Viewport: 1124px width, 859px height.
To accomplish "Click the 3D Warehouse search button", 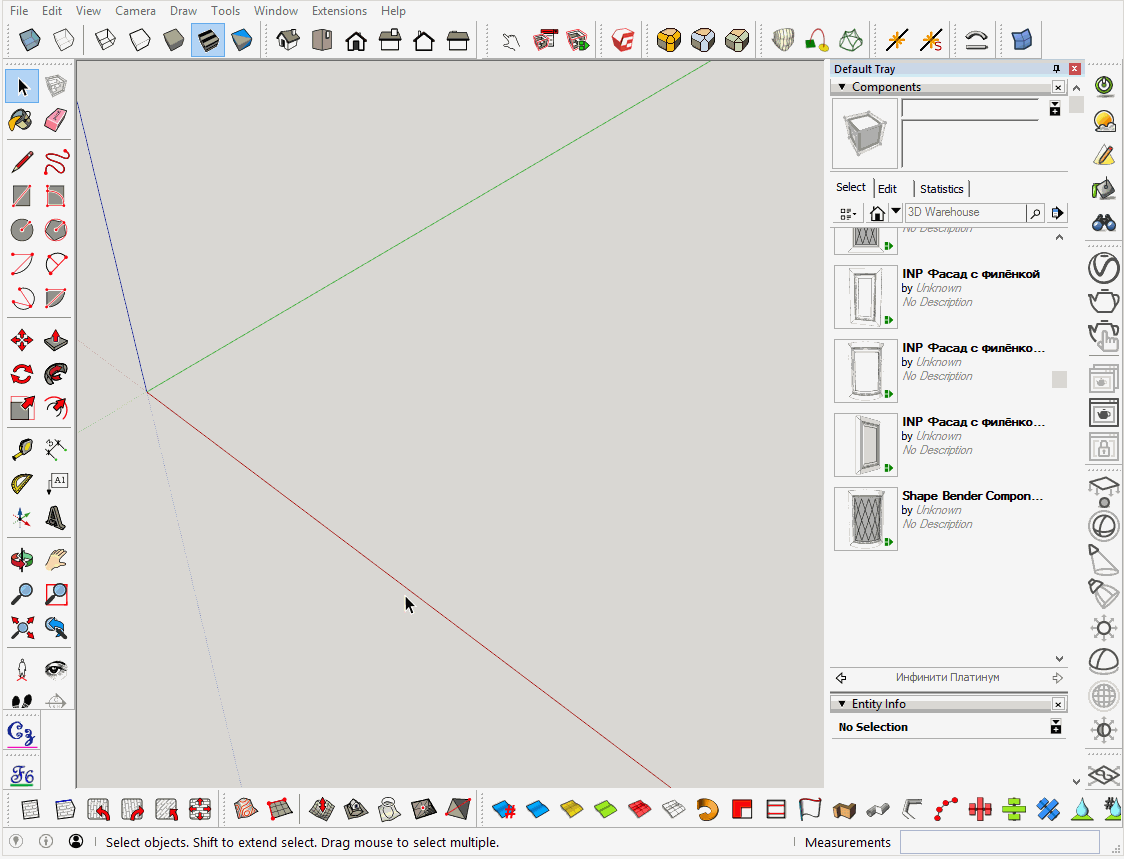I will click(1035, 213).
